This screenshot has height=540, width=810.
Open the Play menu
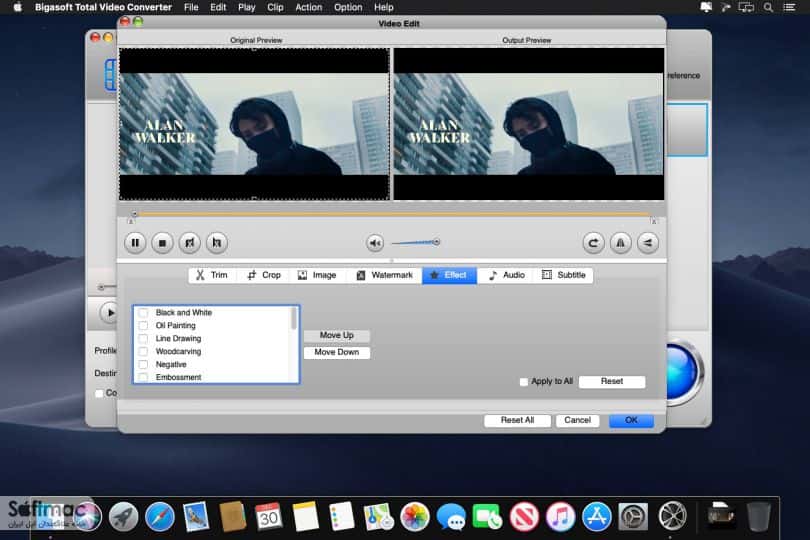(246, 7)
